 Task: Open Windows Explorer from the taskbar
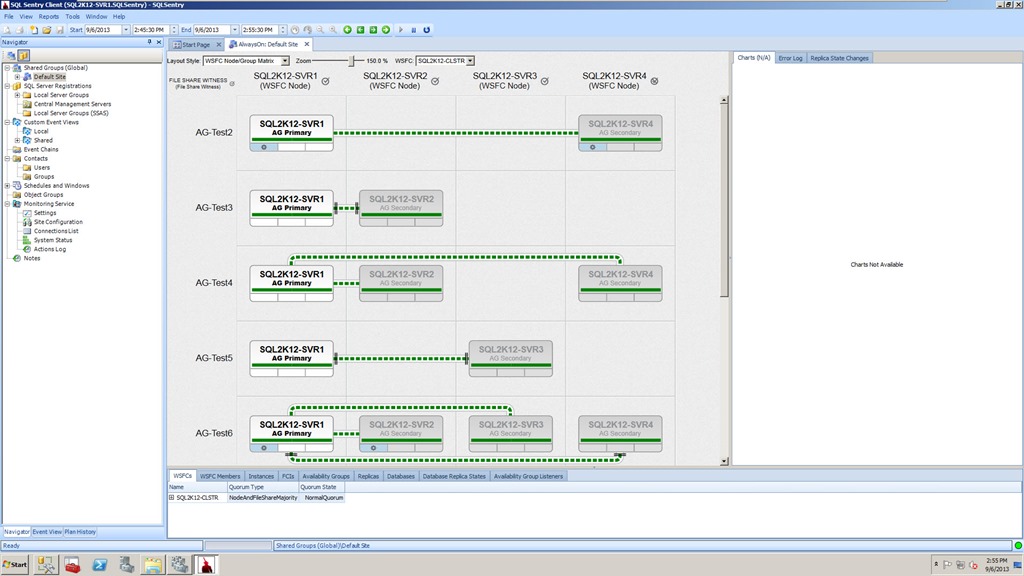[x=153, y=565]
